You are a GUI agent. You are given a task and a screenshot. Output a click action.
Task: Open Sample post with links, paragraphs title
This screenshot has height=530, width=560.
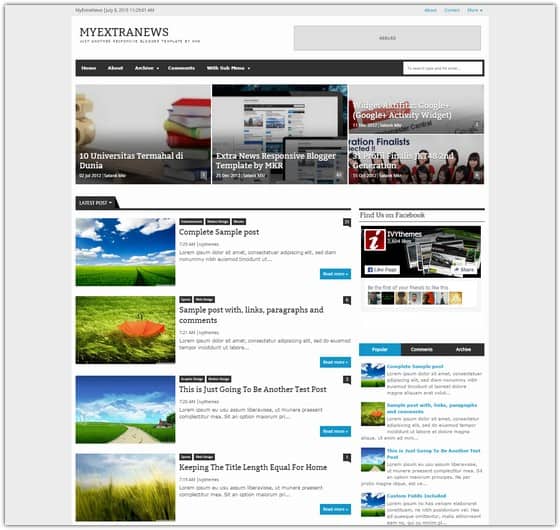pyautogui.click(x=251, y=315)
